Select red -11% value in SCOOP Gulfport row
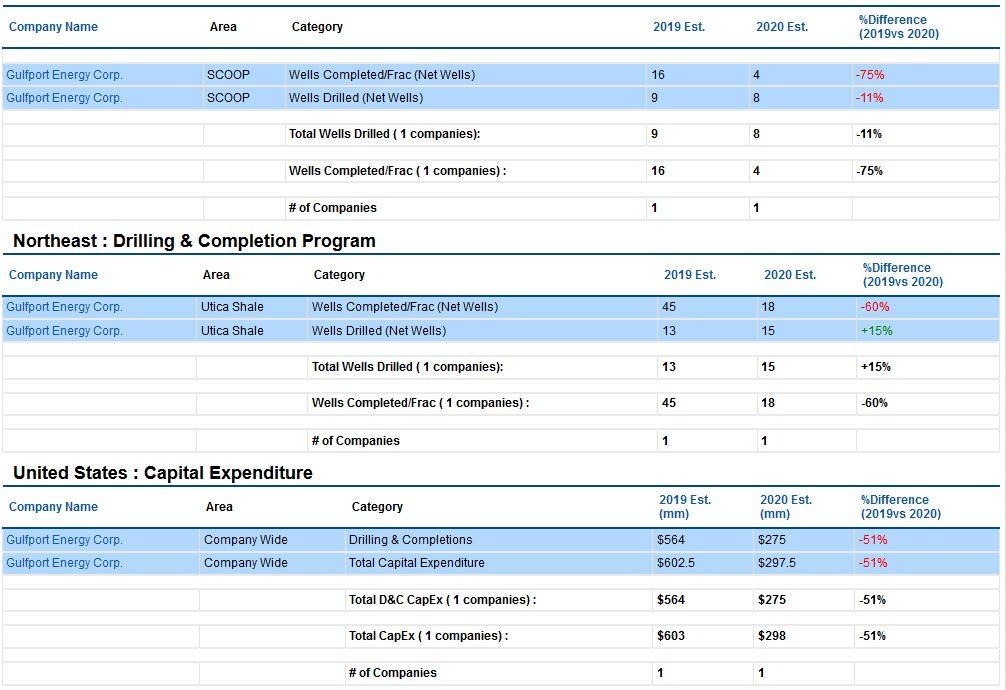Image resolution: width=1006 pixels, height=690 pixels. [x=869, y=98]
